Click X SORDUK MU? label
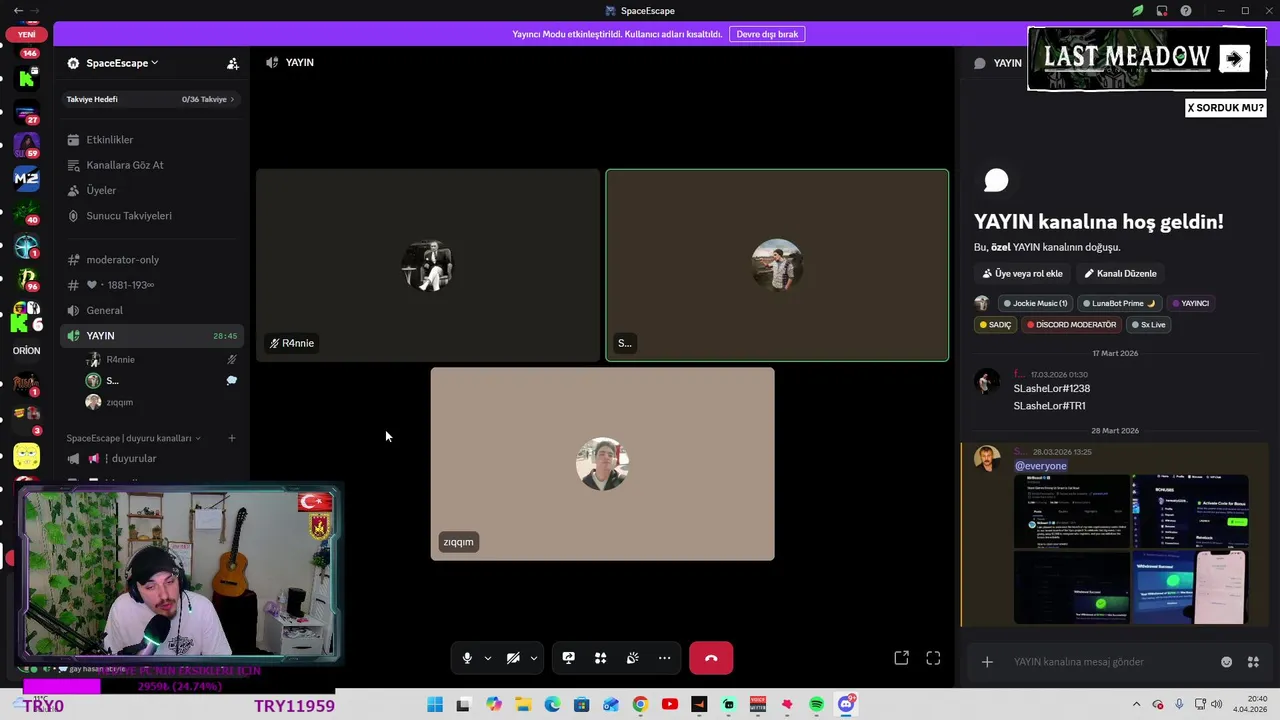The width and height of the screenshot is (1280, 720). pyautogui.click(x=1225, y=107)
